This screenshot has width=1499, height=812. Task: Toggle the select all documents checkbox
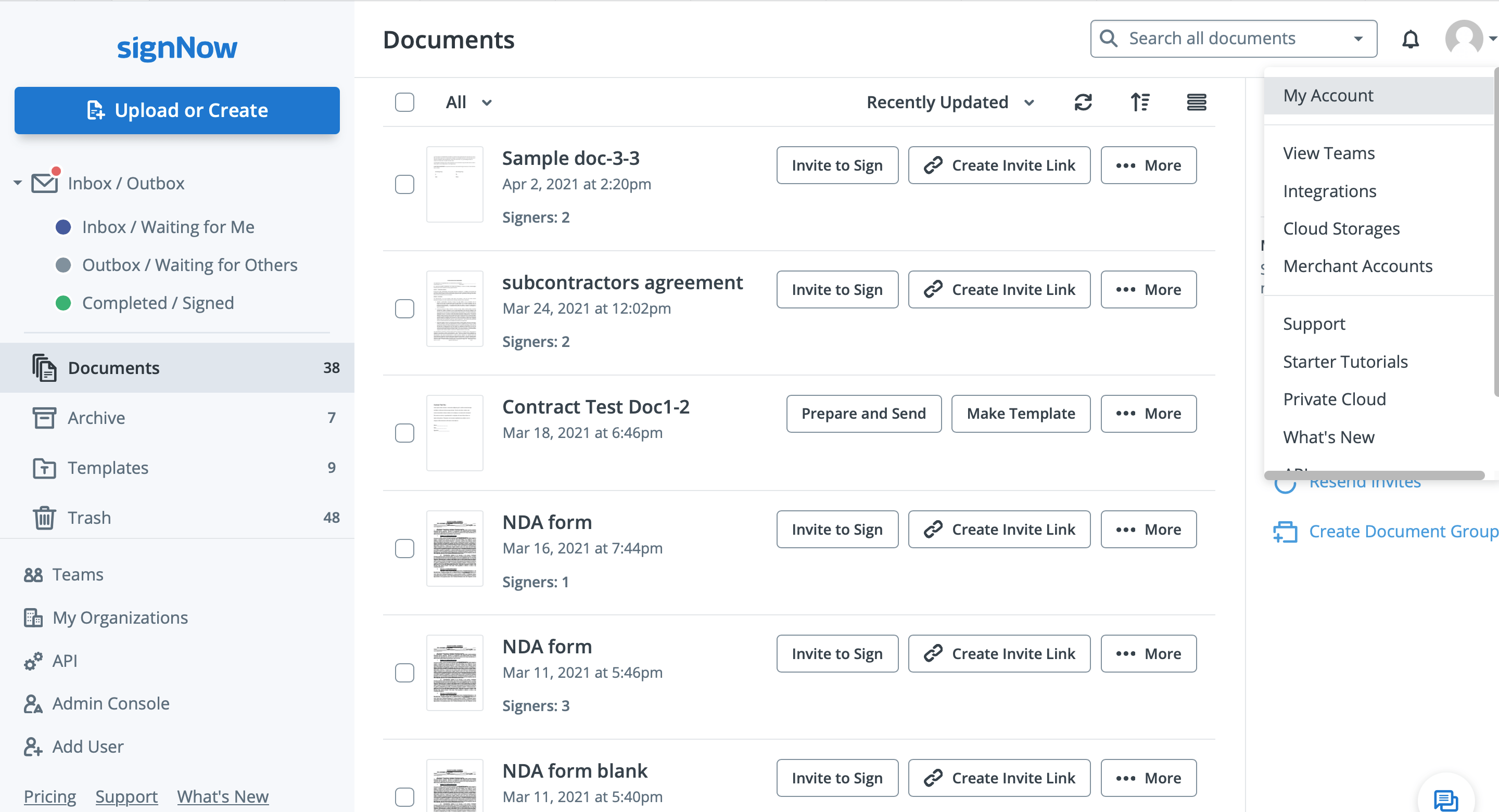pos(404,102)
